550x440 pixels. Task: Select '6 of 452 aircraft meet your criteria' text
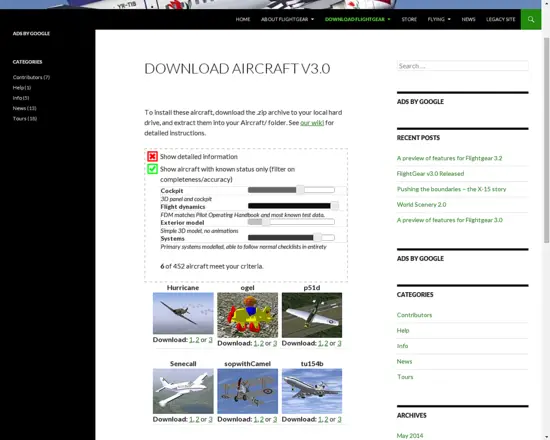click(x=212, y=266)
